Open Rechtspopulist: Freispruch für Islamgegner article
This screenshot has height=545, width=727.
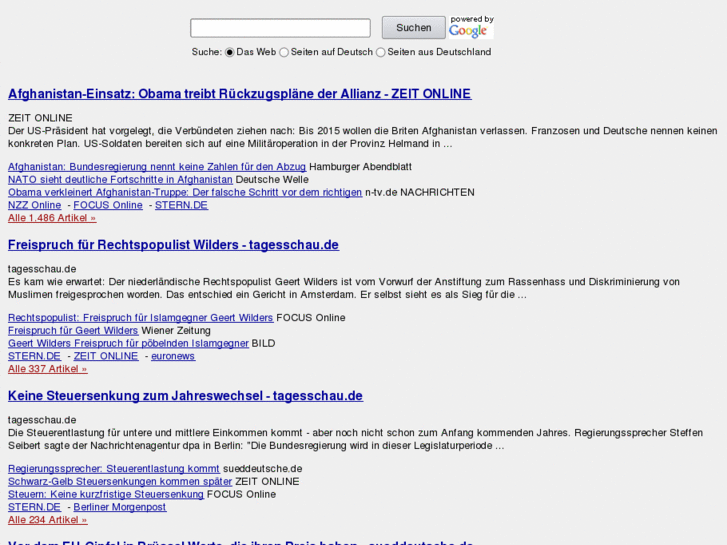point(140,318)
